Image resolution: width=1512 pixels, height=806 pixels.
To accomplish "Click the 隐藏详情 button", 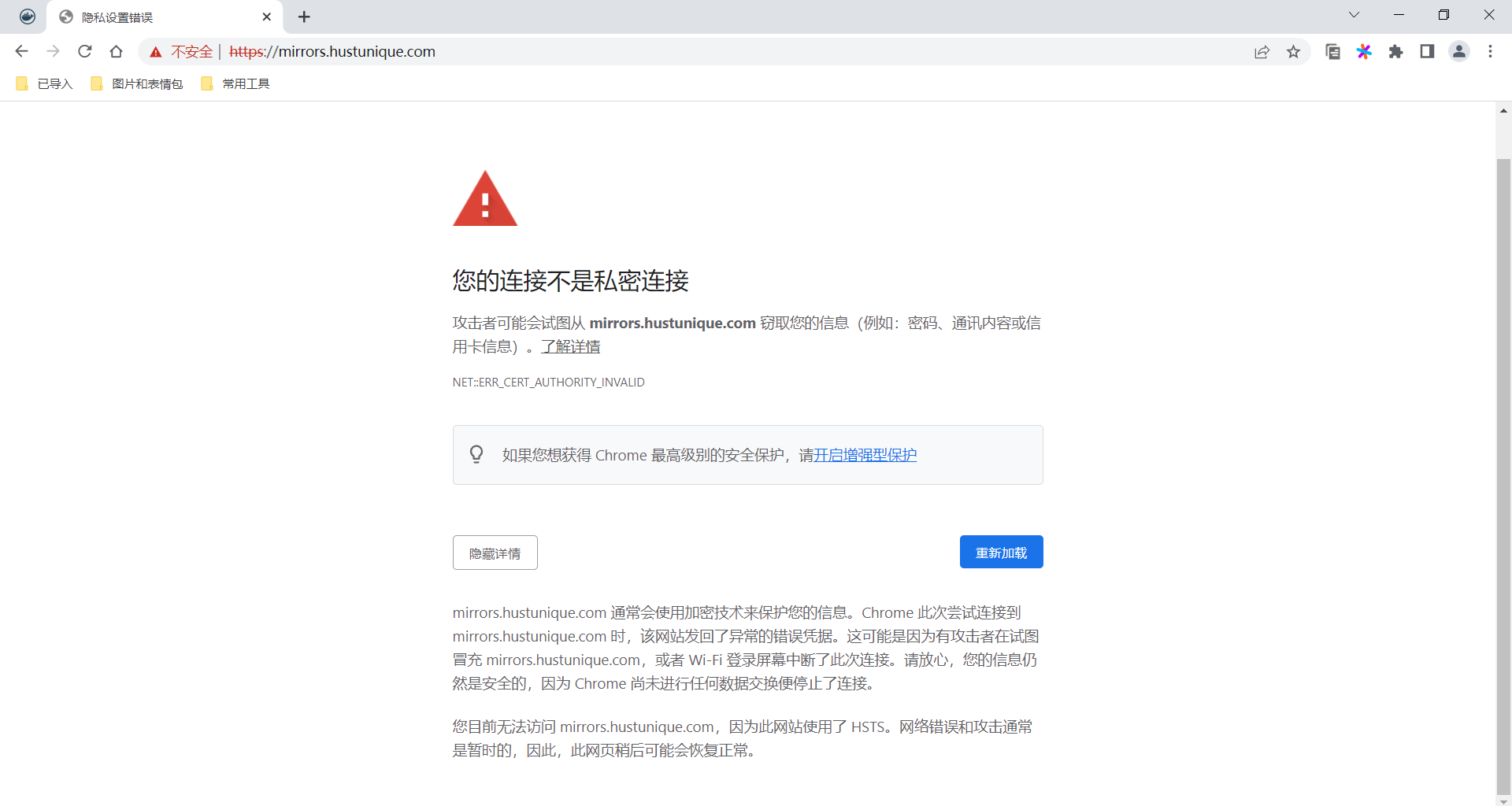I will 495,553.
